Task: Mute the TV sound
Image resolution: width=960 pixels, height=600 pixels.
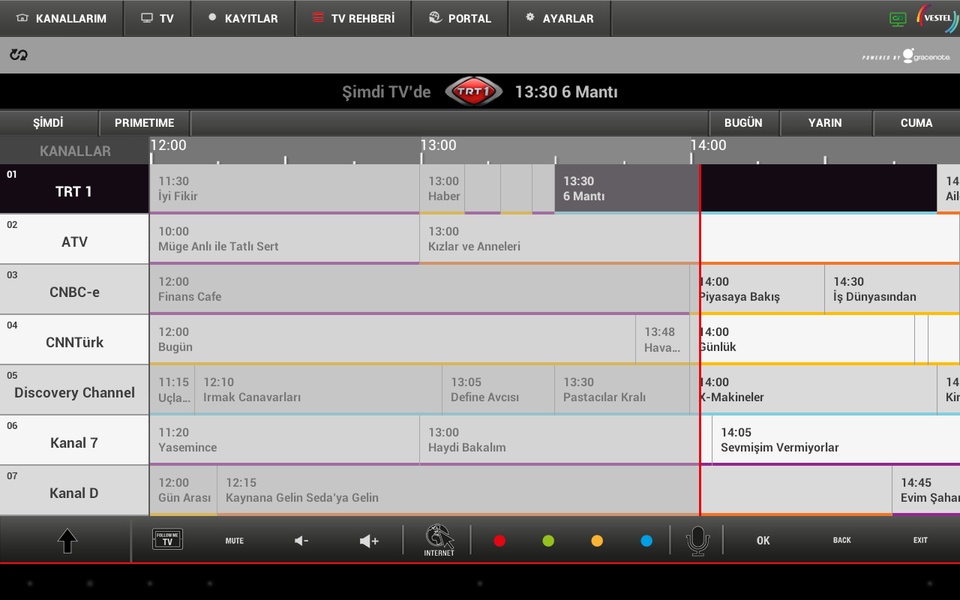Action: pos(234,541)
